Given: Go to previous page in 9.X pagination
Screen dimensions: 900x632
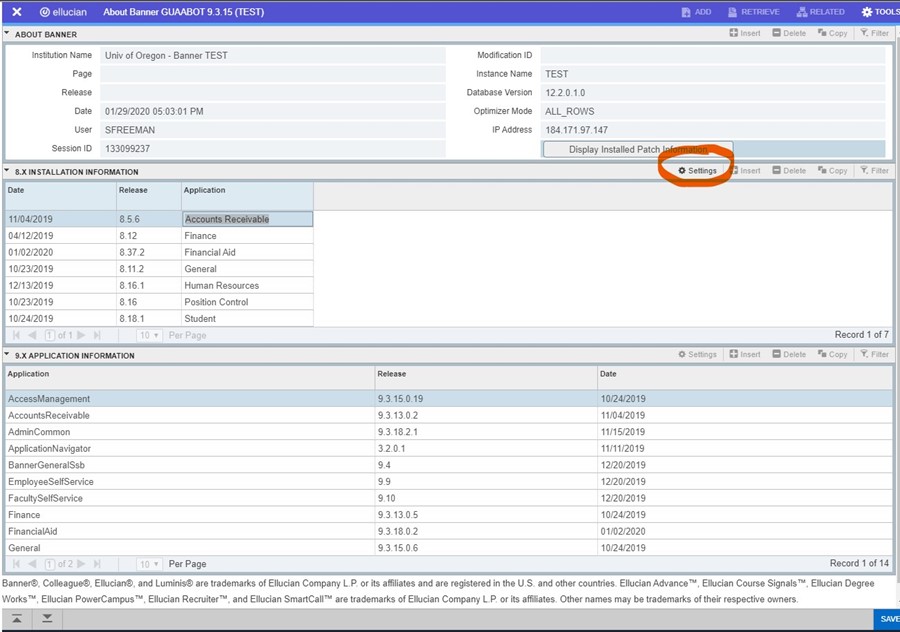Looking at the screenshot, I should tap(32, 564).
